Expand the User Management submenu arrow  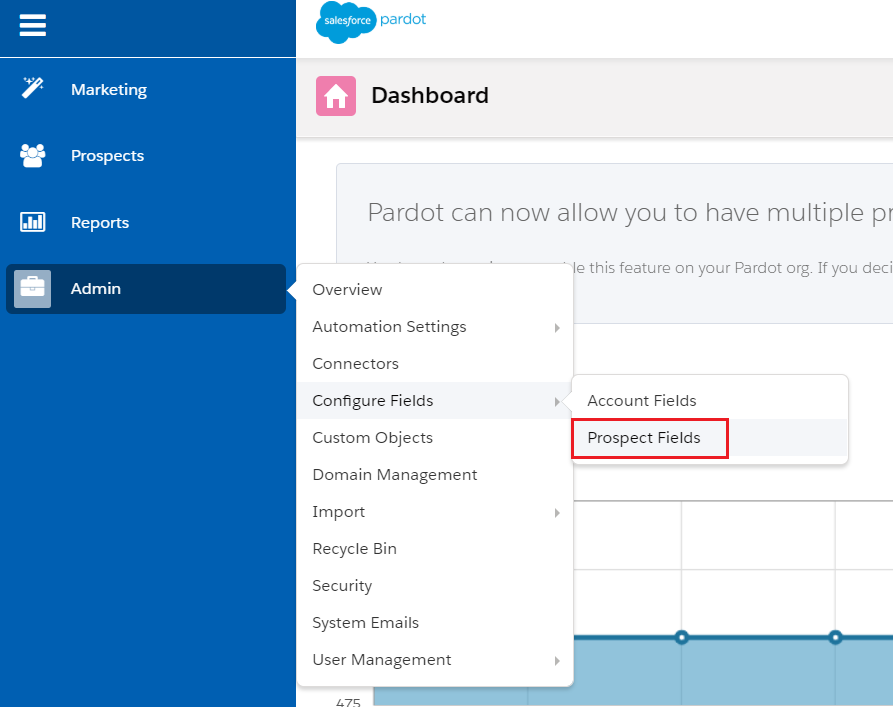tap(557, 661)
